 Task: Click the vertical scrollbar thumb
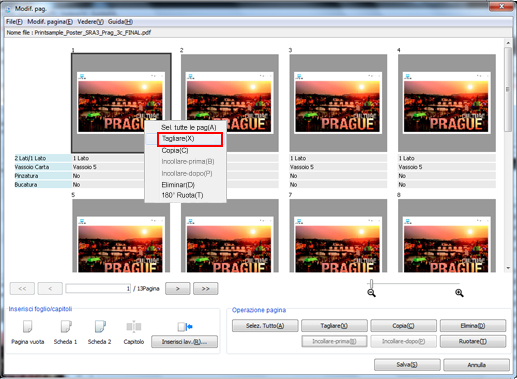[x=508, y=89]
